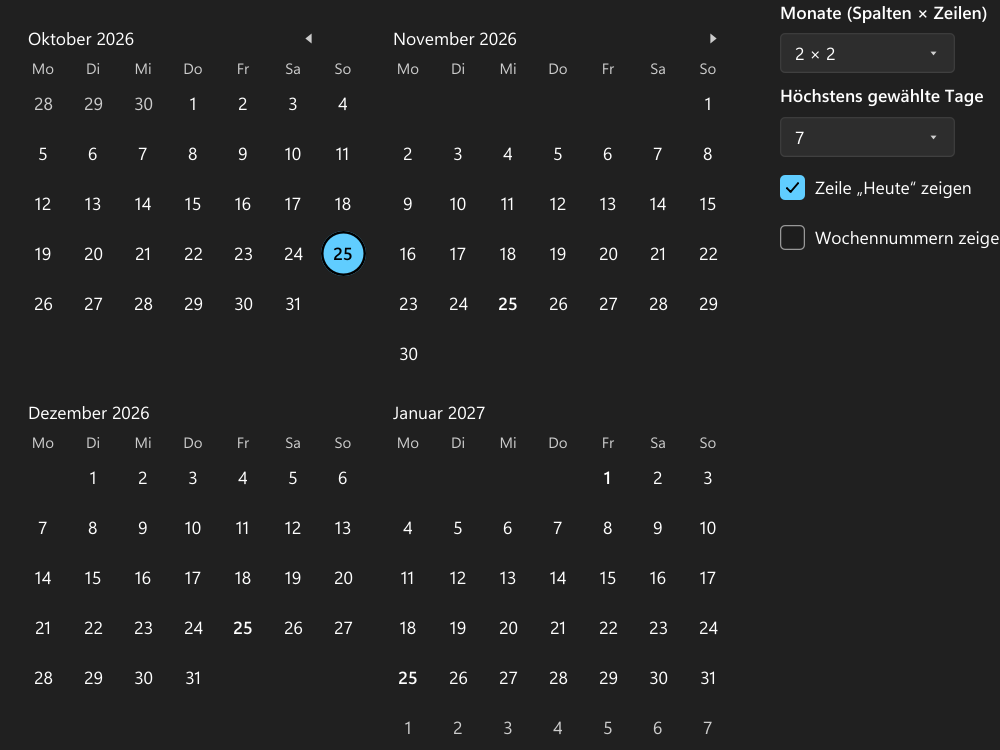Go to previous month with left arrow
Viewport: 1000px width, 750px height.
[x=309, y=39]
